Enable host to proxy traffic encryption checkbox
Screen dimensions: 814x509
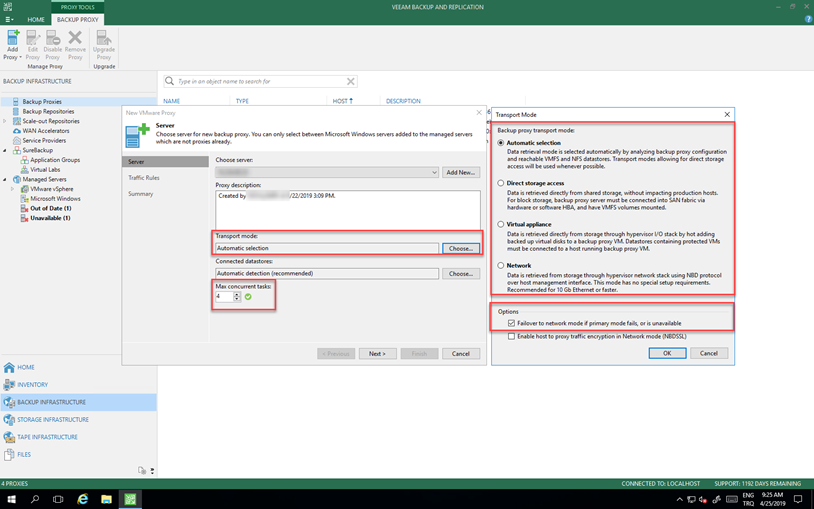511,337
